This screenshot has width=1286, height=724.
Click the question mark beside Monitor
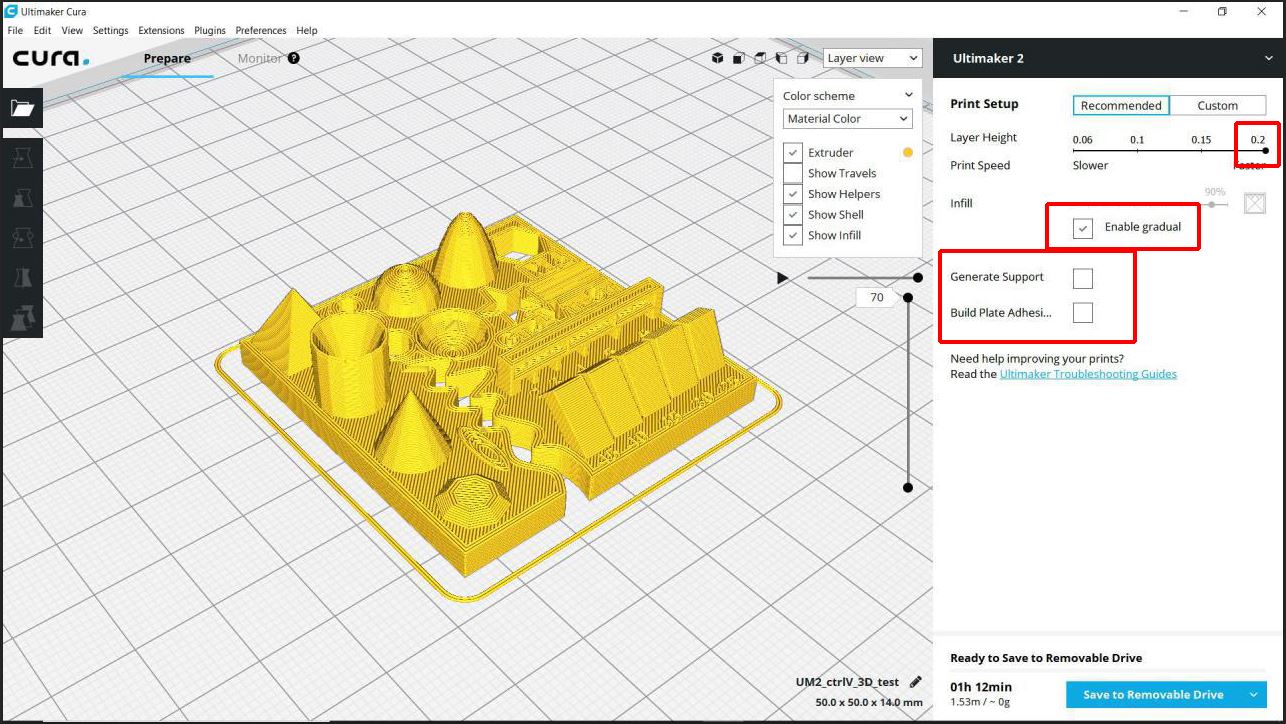click(294, 58)
